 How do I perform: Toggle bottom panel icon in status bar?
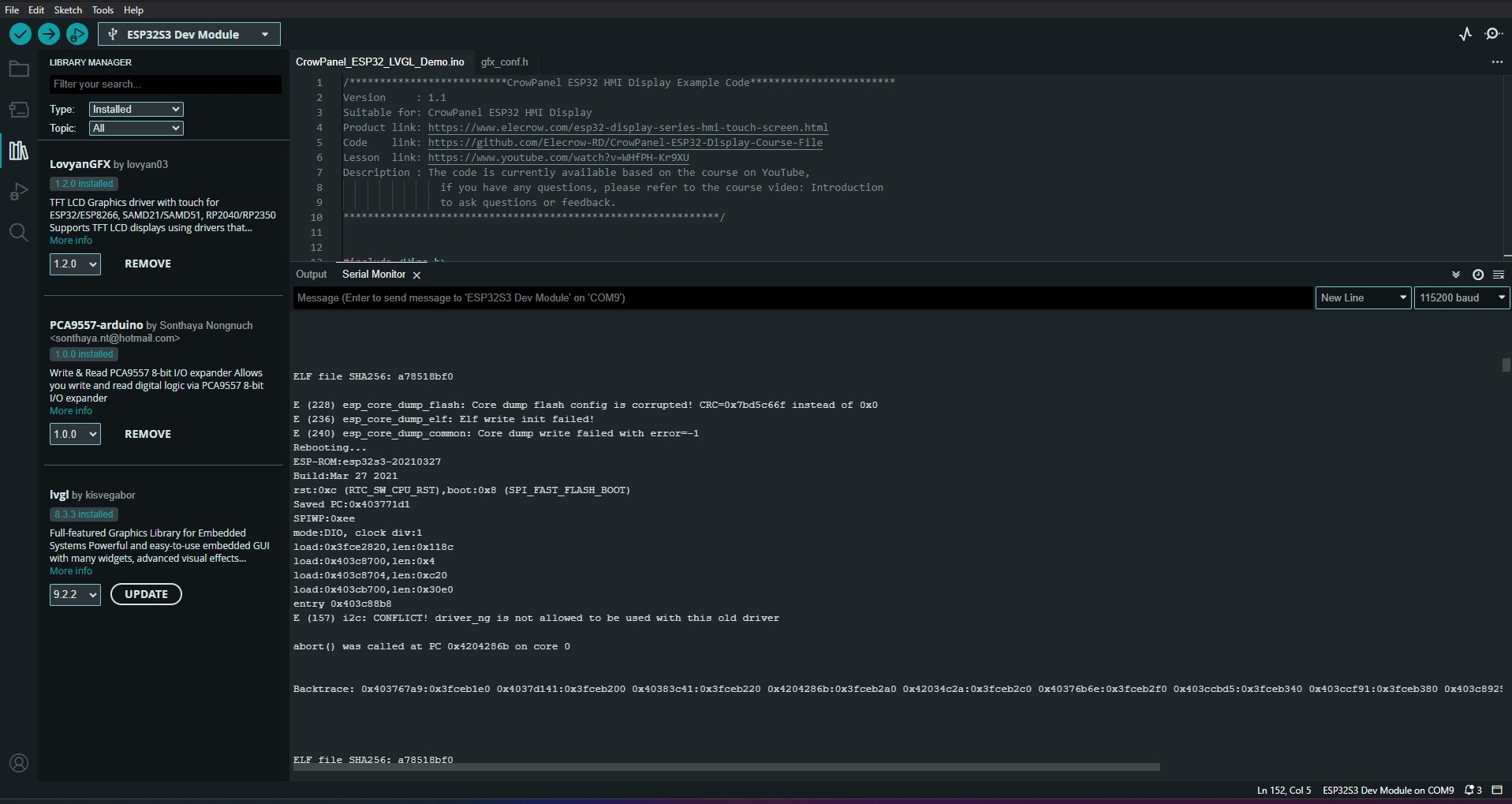(1497, 790)
